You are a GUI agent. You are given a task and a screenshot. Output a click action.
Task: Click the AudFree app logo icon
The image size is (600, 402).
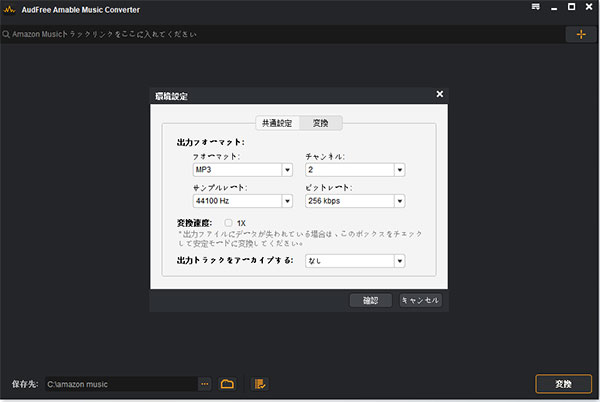(x=9, y=10)
